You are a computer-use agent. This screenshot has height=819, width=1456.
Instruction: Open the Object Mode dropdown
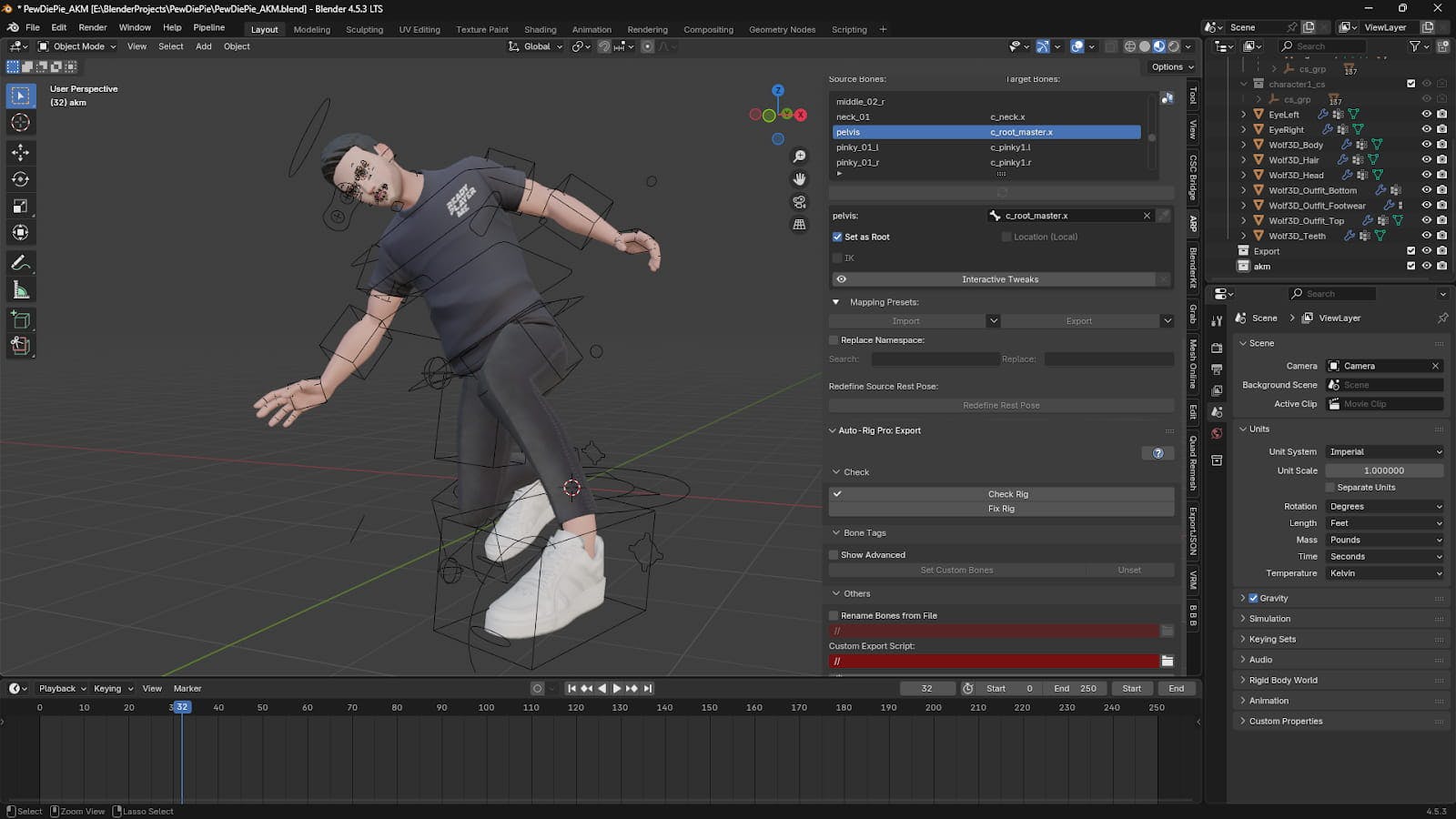tap(77, 46)
